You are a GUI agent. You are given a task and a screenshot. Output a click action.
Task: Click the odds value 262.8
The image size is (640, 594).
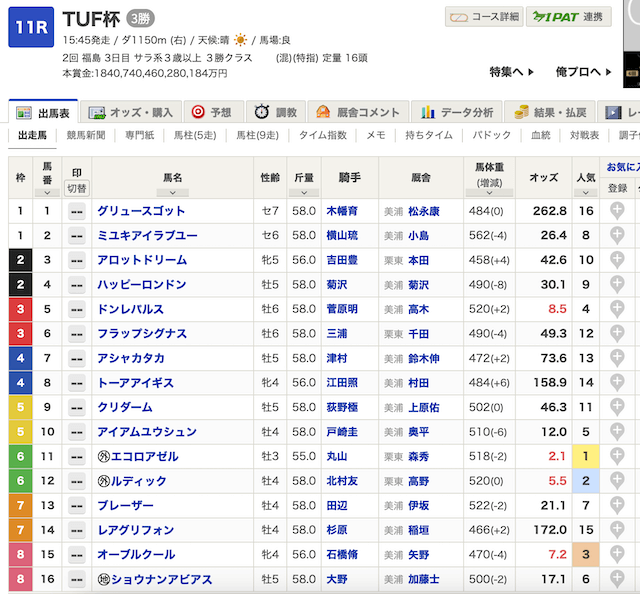(549, 211)
